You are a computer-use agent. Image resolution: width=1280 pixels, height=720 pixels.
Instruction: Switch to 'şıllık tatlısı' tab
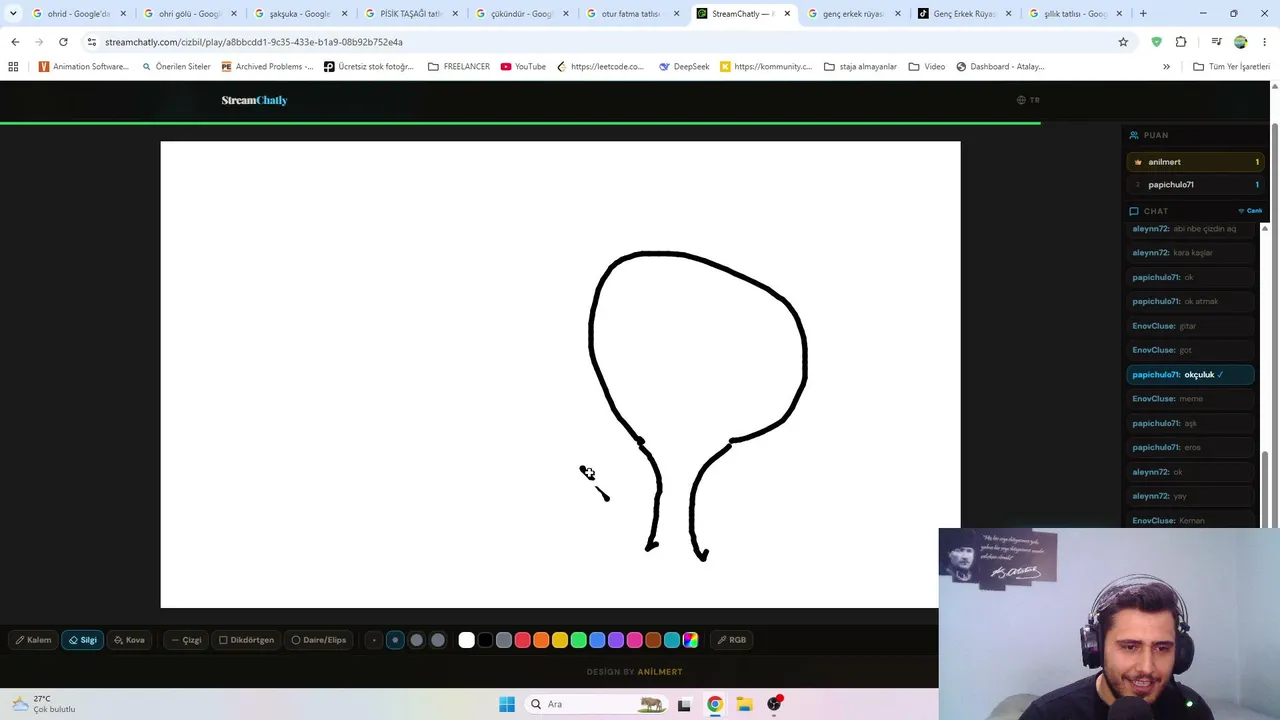point(1075,14)
